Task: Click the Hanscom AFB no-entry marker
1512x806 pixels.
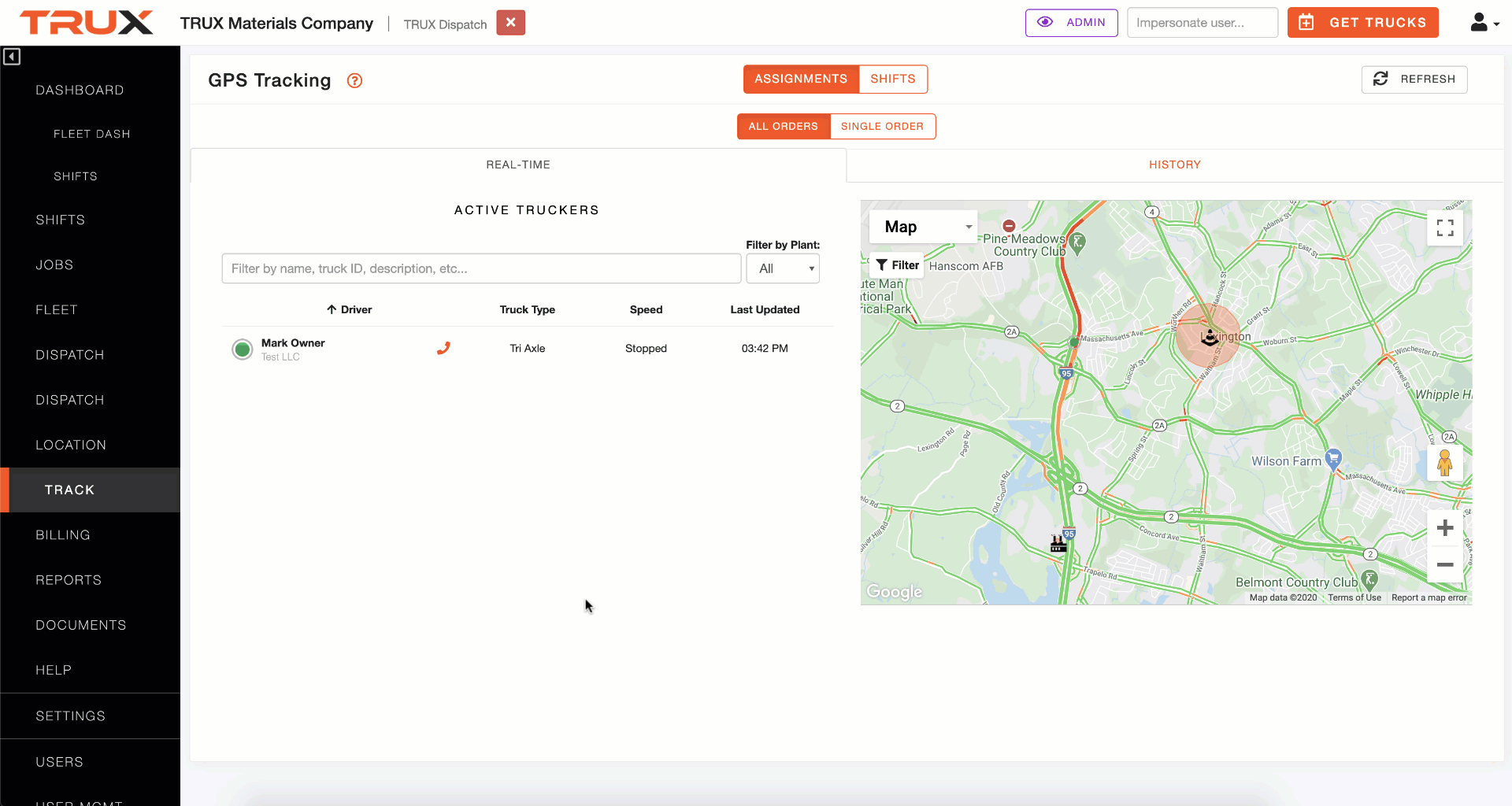Action: point(1009,226)
